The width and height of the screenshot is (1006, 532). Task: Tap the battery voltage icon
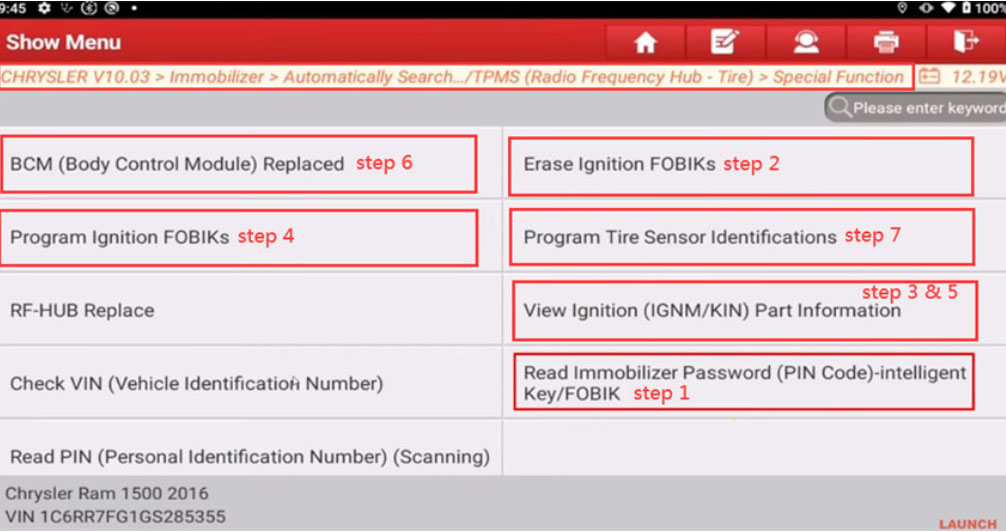pyautogui.click(x=929, y=76)
